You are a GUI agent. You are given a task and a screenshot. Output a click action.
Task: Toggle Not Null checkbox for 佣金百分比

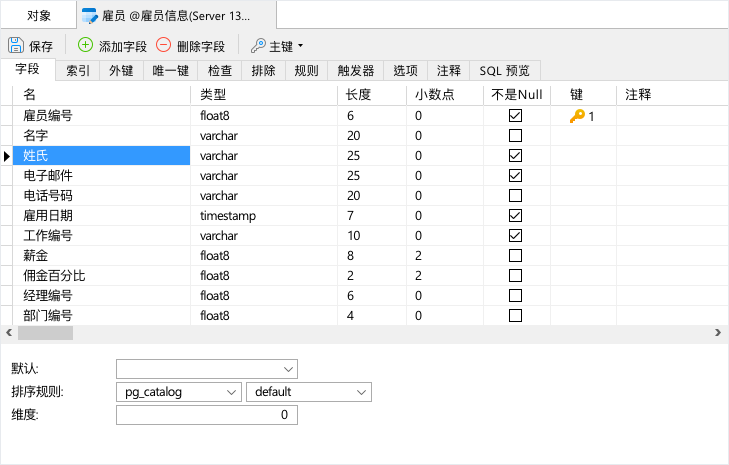[x=515, y=275]
